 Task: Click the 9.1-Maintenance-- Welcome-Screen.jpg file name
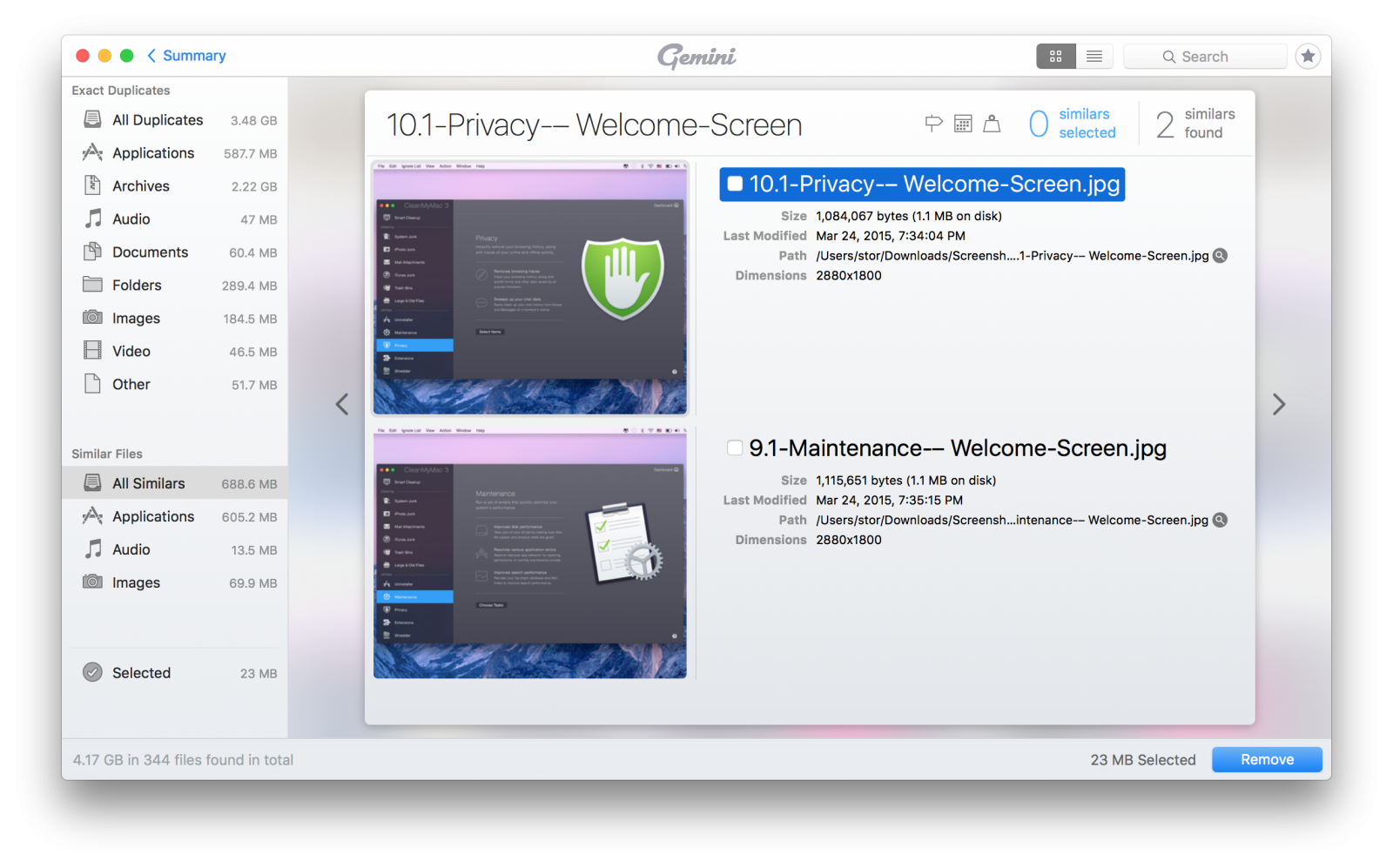point(958,447)
